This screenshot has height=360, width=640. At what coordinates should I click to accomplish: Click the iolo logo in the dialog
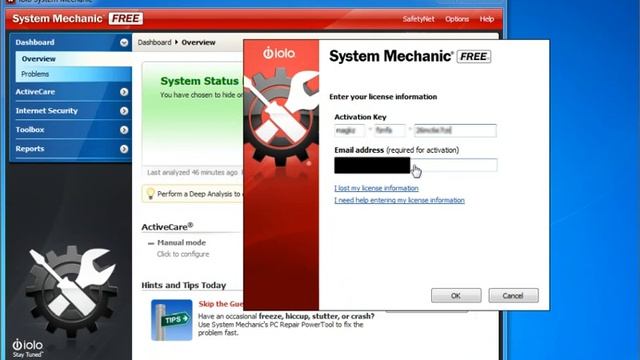[279, 53]
